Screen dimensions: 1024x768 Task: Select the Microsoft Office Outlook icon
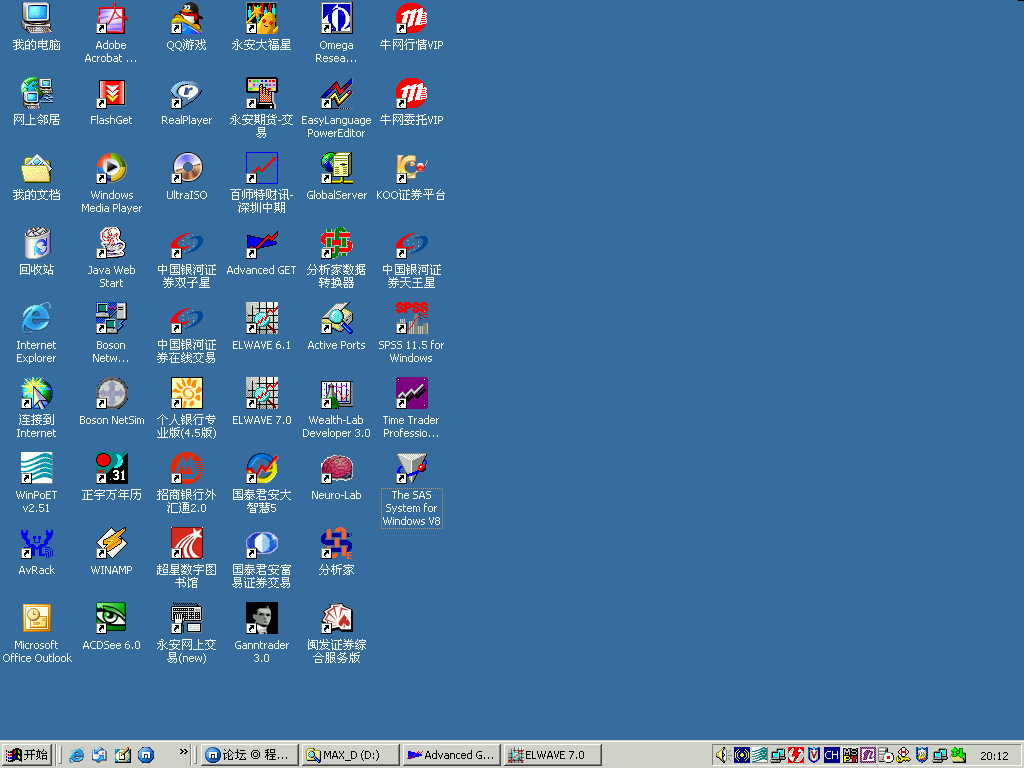coord(37,619)
